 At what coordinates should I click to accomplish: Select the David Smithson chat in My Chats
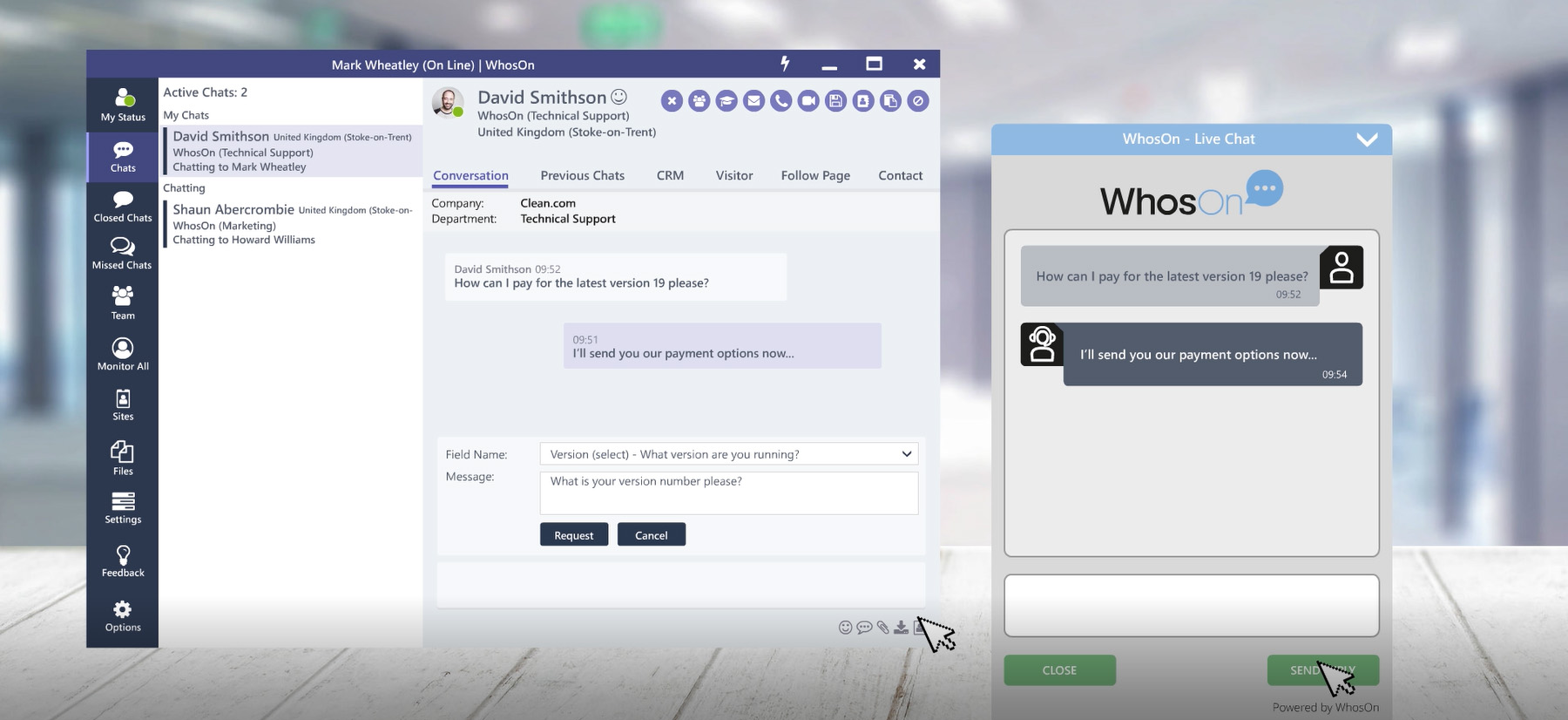tap(292, 152)
